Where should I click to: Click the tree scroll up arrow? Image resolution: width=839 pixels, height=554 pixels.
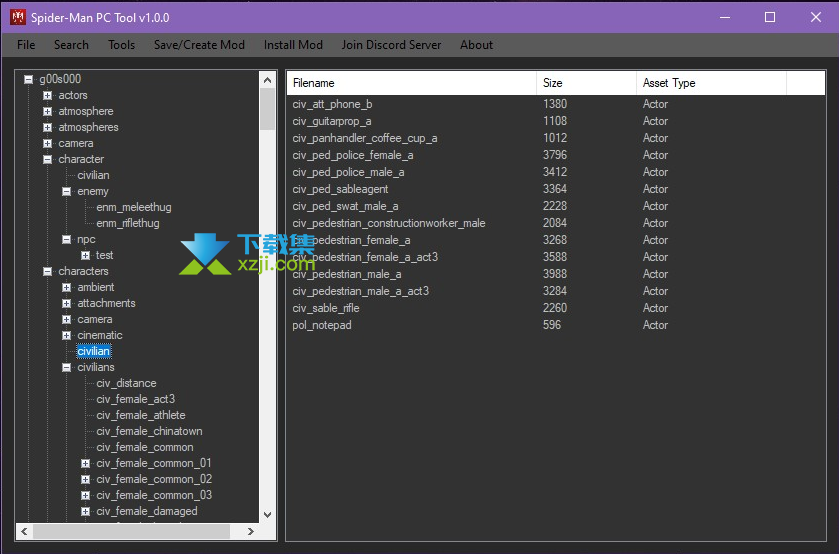click(268, 80)
